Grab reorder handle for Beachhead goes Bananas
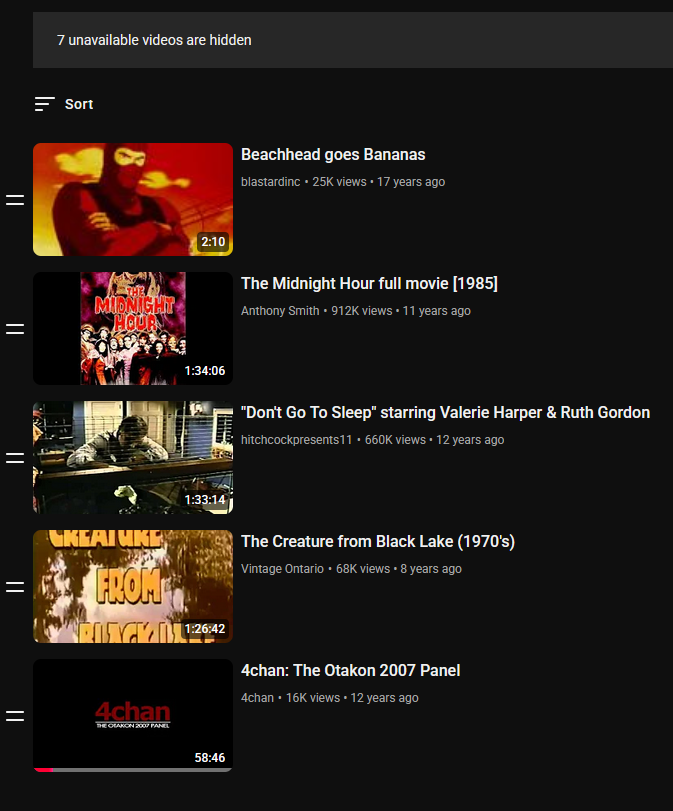 (x=15, y=200)
